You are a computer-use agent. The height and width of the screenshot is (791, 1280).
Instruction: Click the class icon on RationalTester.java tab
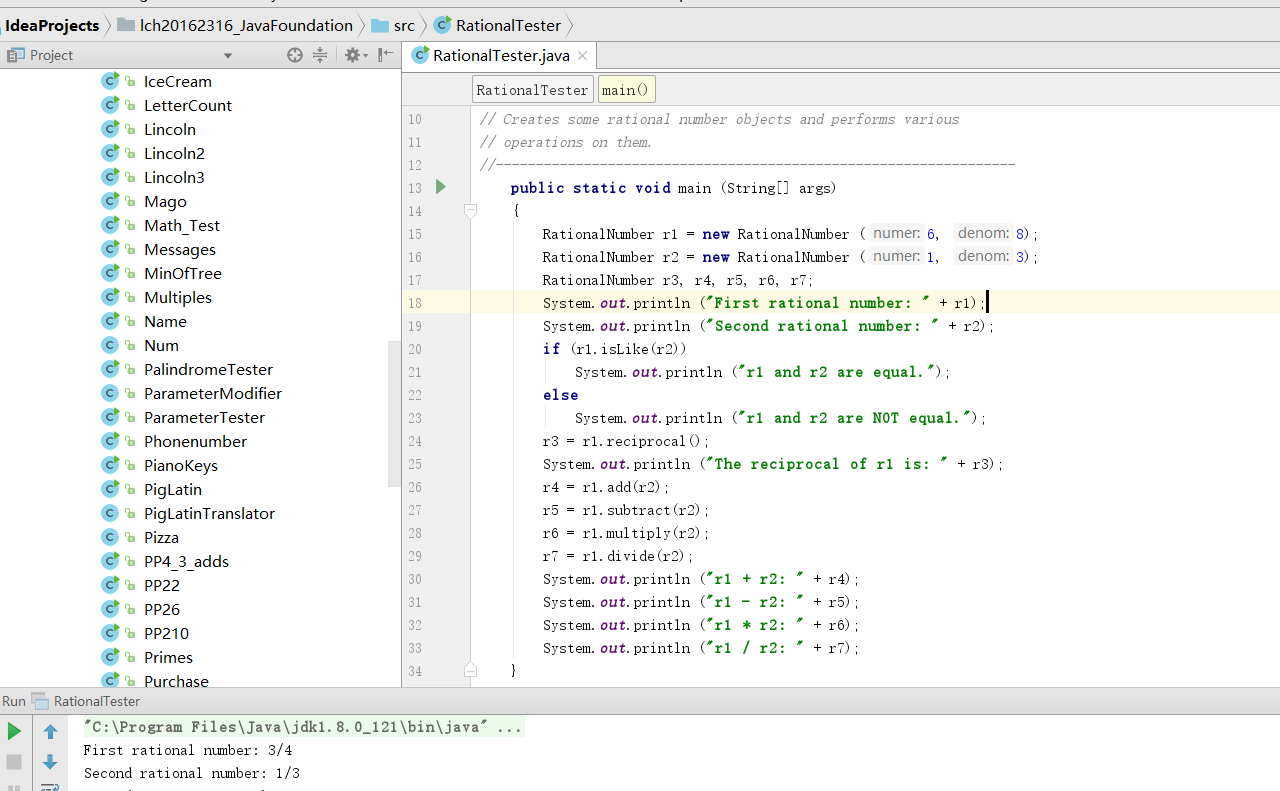[420, 55]
